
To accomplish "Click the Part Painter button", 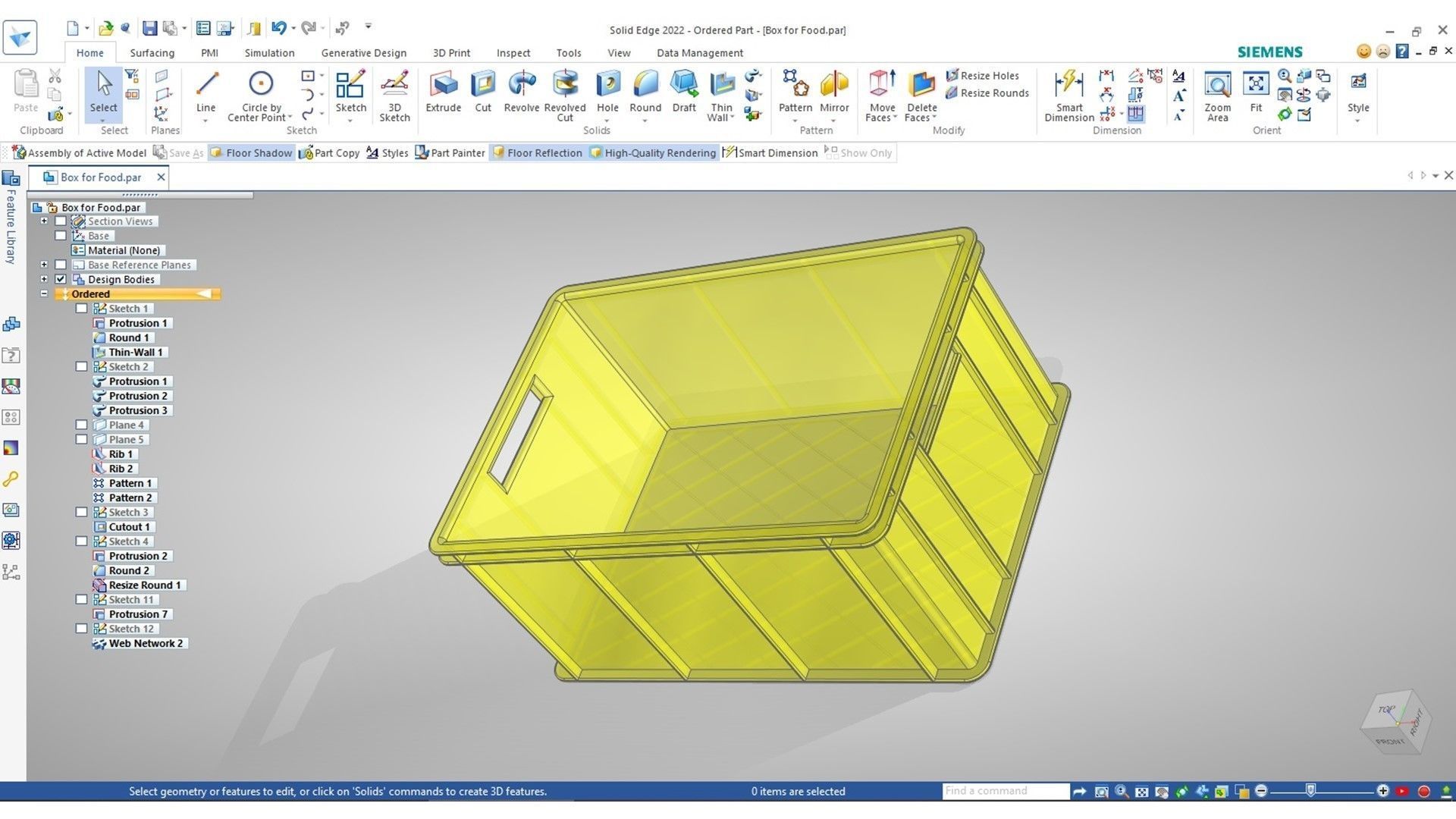I will (450, 153).
